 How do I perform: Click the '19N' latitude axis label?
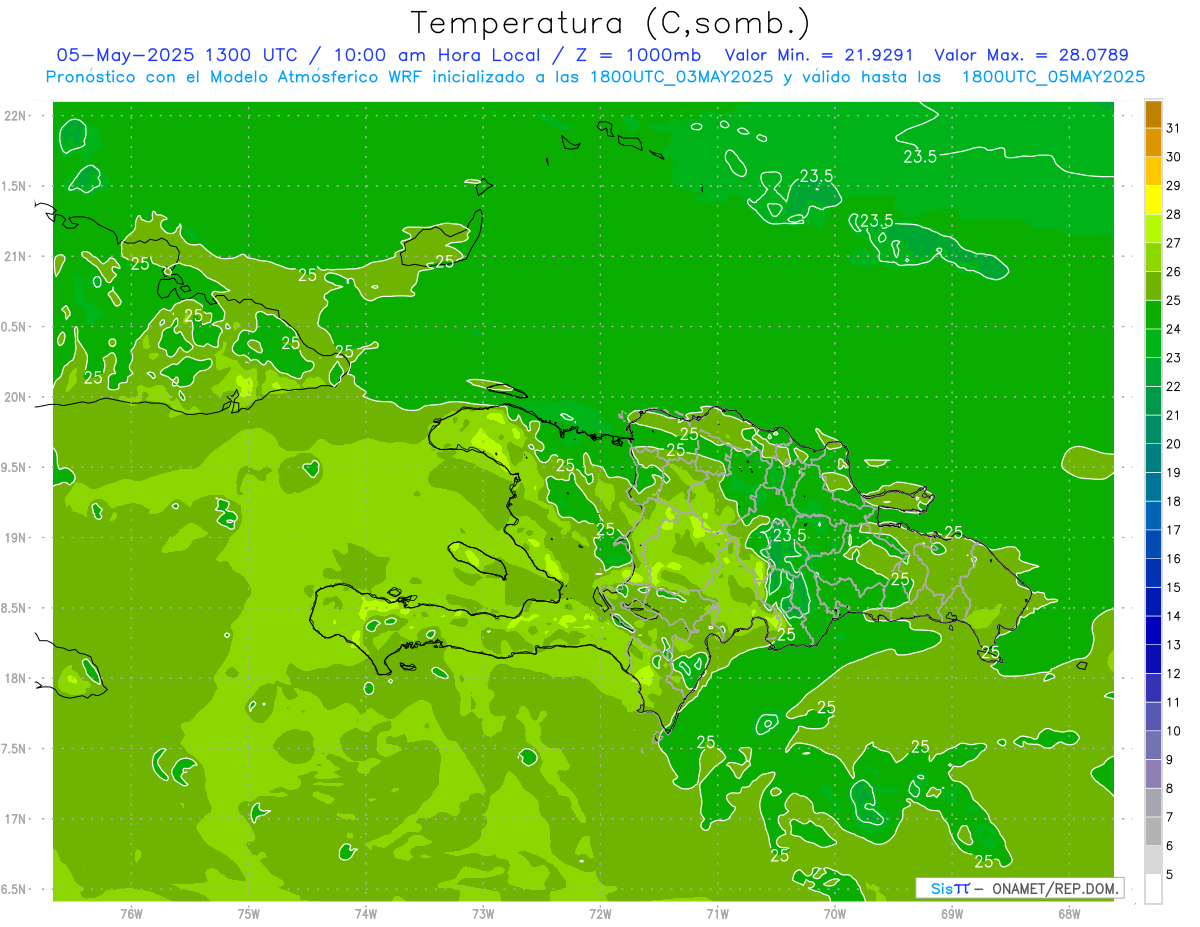14,538
